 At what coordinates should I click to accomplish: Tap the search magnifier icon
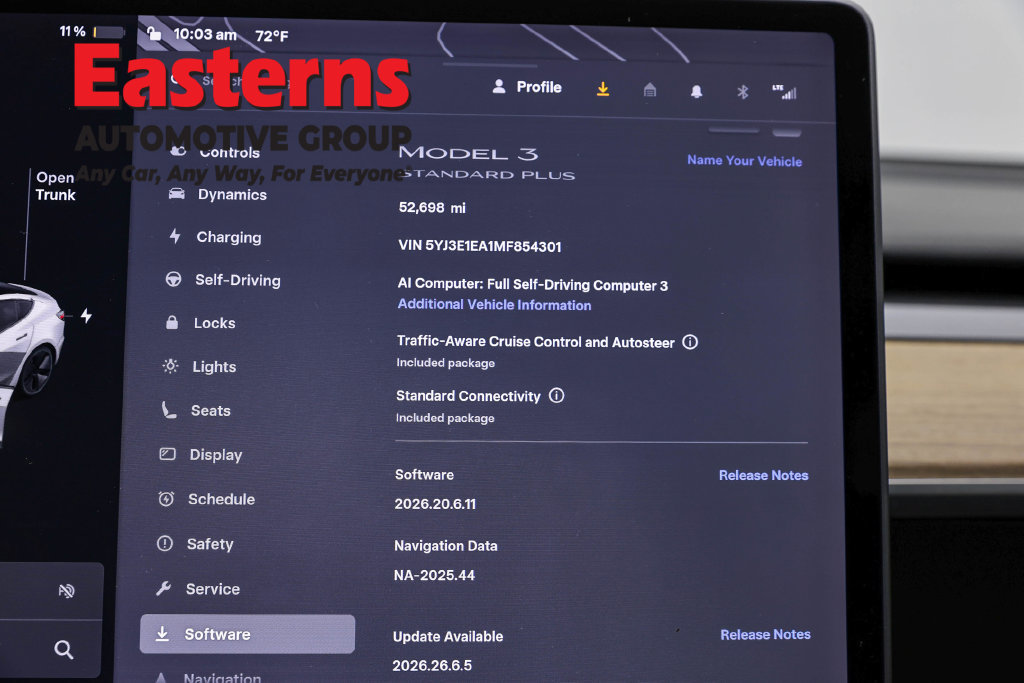pos(63,650)
